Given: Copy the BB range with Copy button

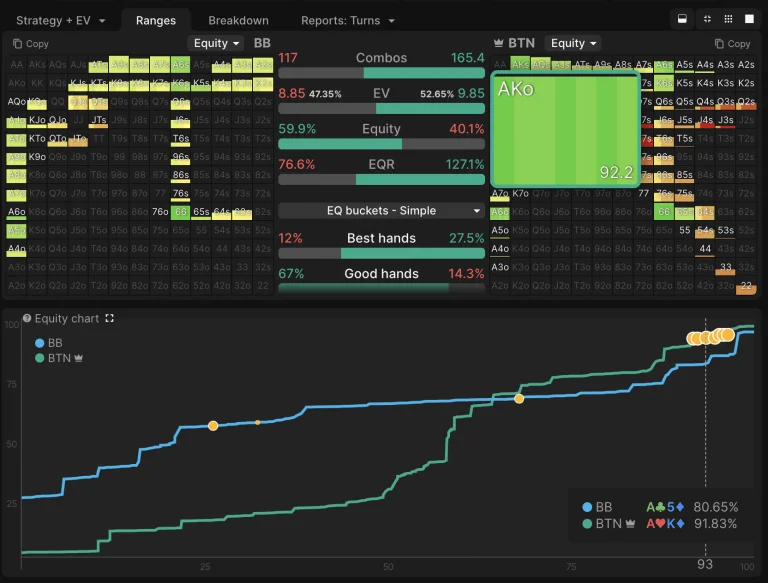Looking at the screenshot, I should click(x=30, y=44).
